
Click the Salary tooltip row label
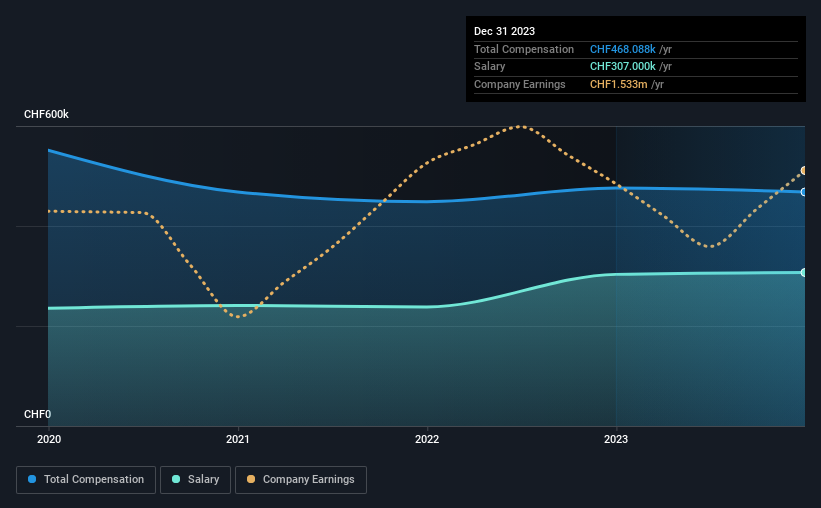click(490, 67)
